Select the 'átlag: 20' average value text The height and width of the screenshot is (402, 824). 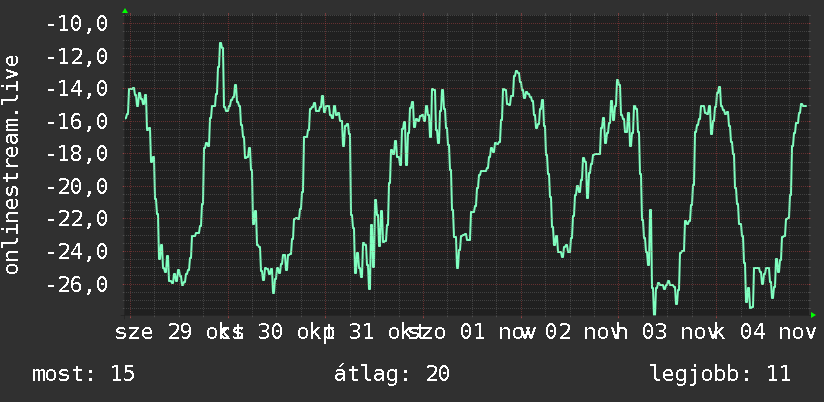point(392,374)
